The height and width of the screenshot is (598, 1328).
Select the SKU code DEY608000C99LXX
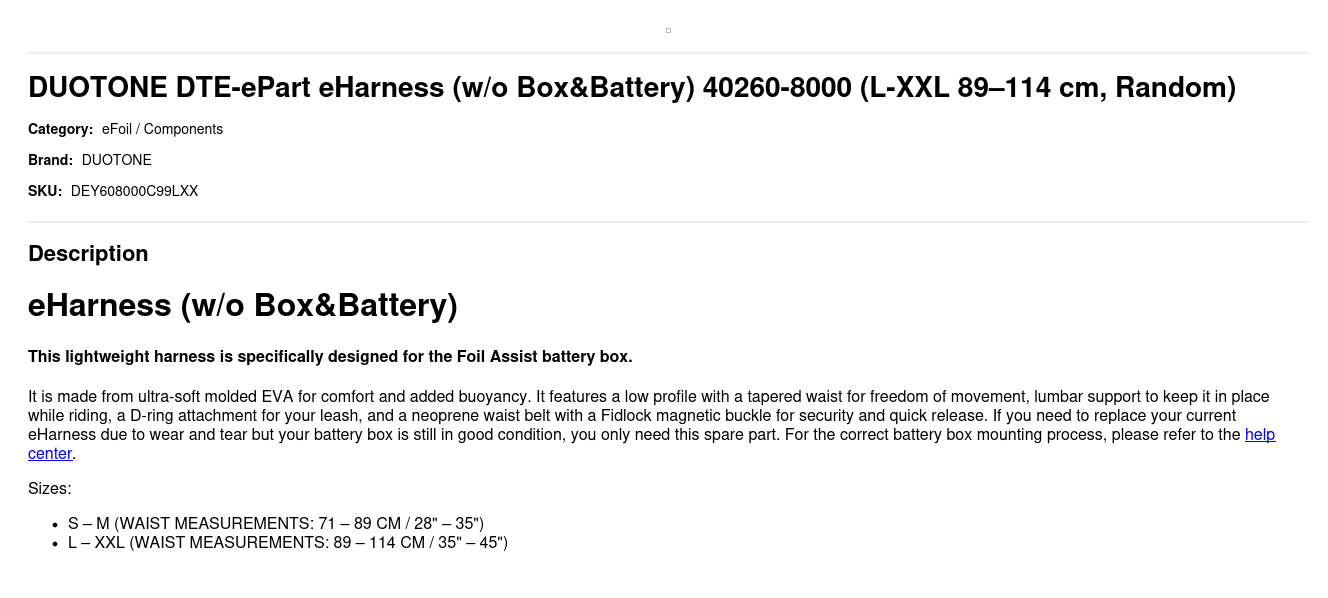(134, 191)
